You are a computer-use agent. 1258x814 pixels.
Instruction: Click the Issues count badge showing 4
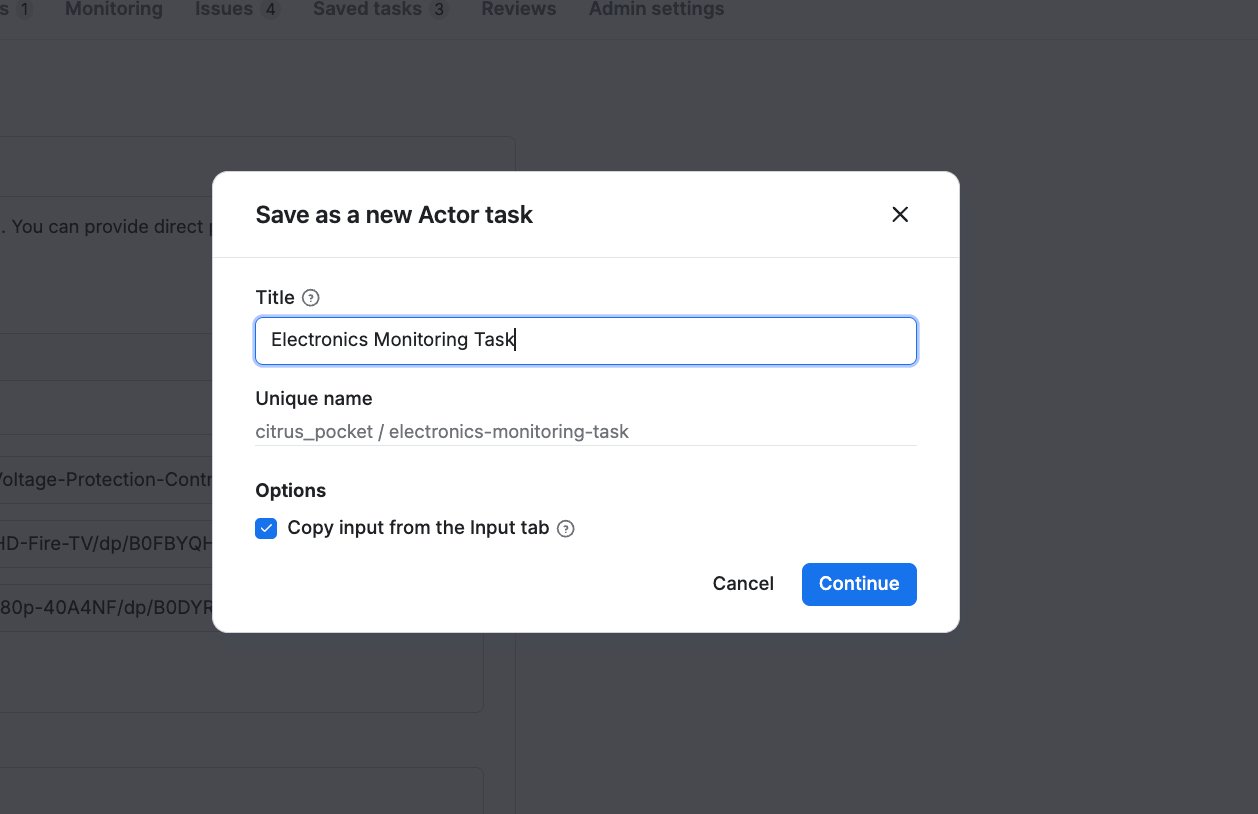click(270, 10)
